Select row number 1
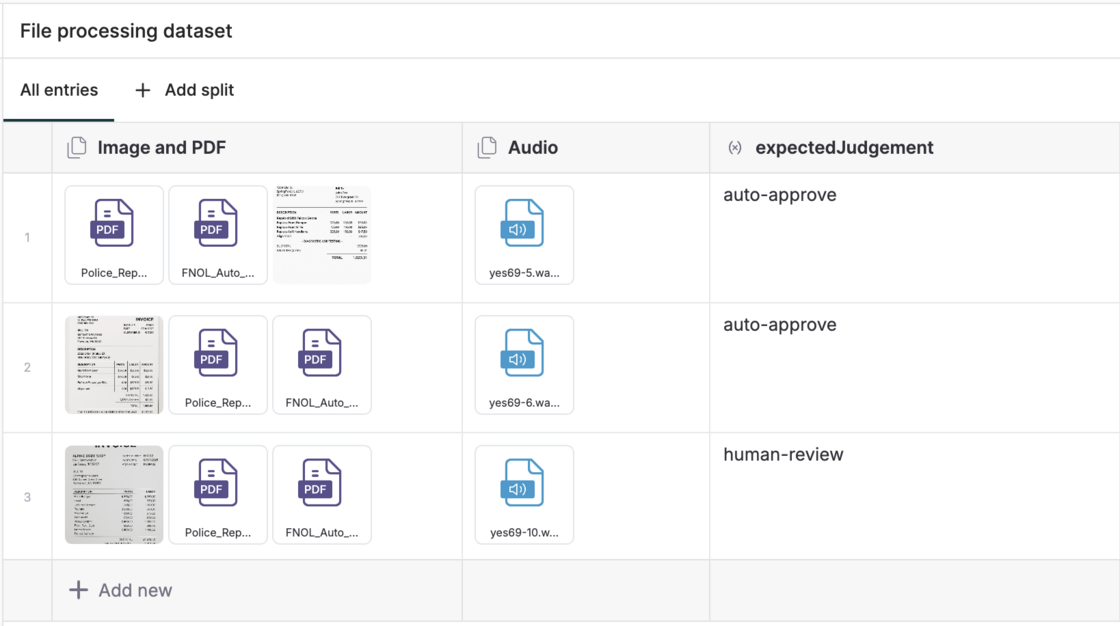 pos(27,237)
